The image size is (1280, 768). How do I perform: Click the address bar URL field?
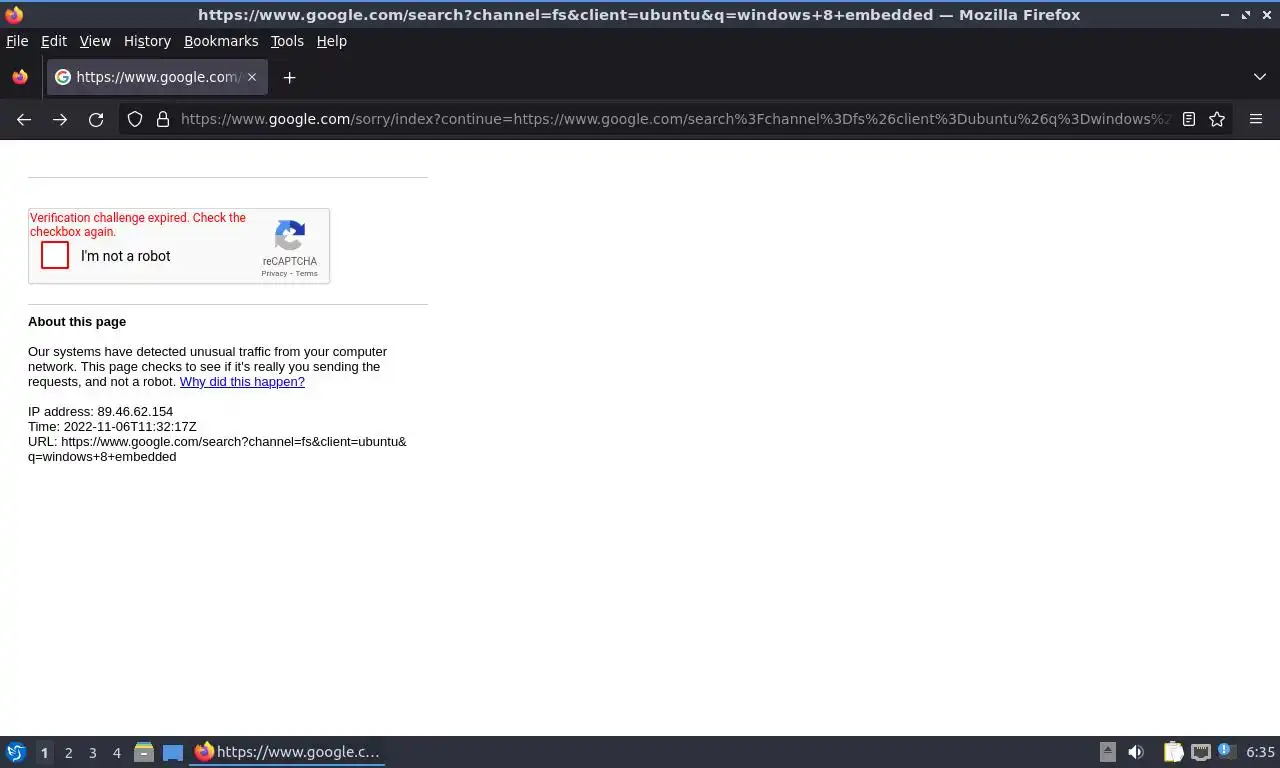(x=675, y=119)
